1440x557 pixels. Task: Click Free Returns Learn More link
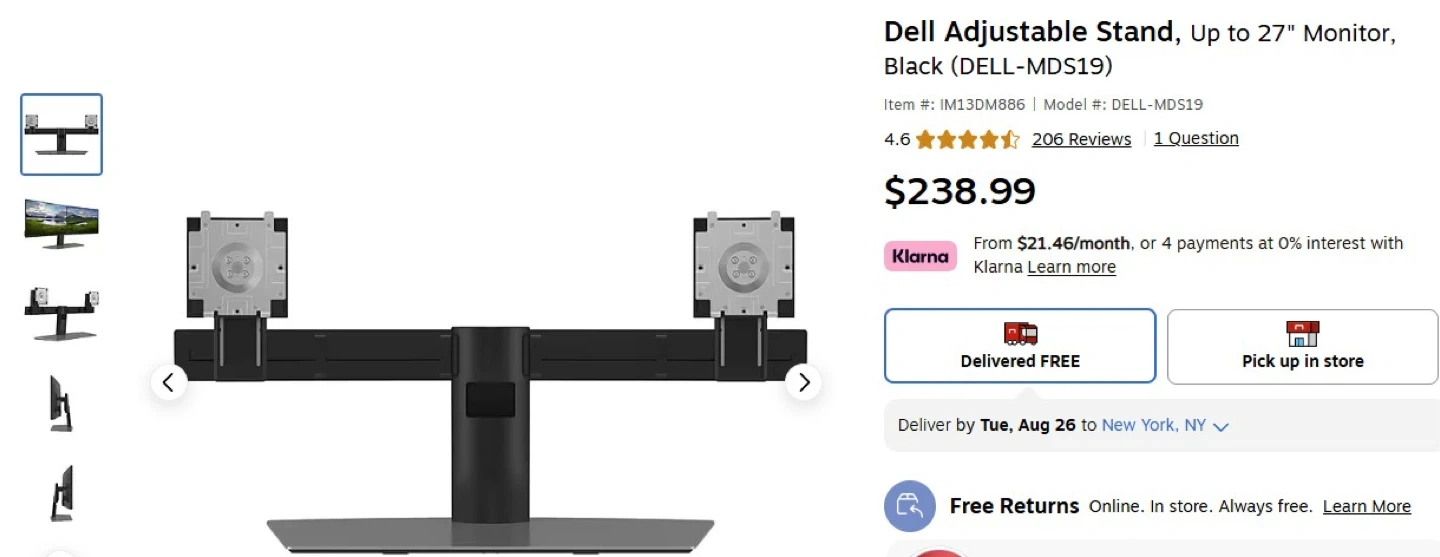tap(1366, 506)
